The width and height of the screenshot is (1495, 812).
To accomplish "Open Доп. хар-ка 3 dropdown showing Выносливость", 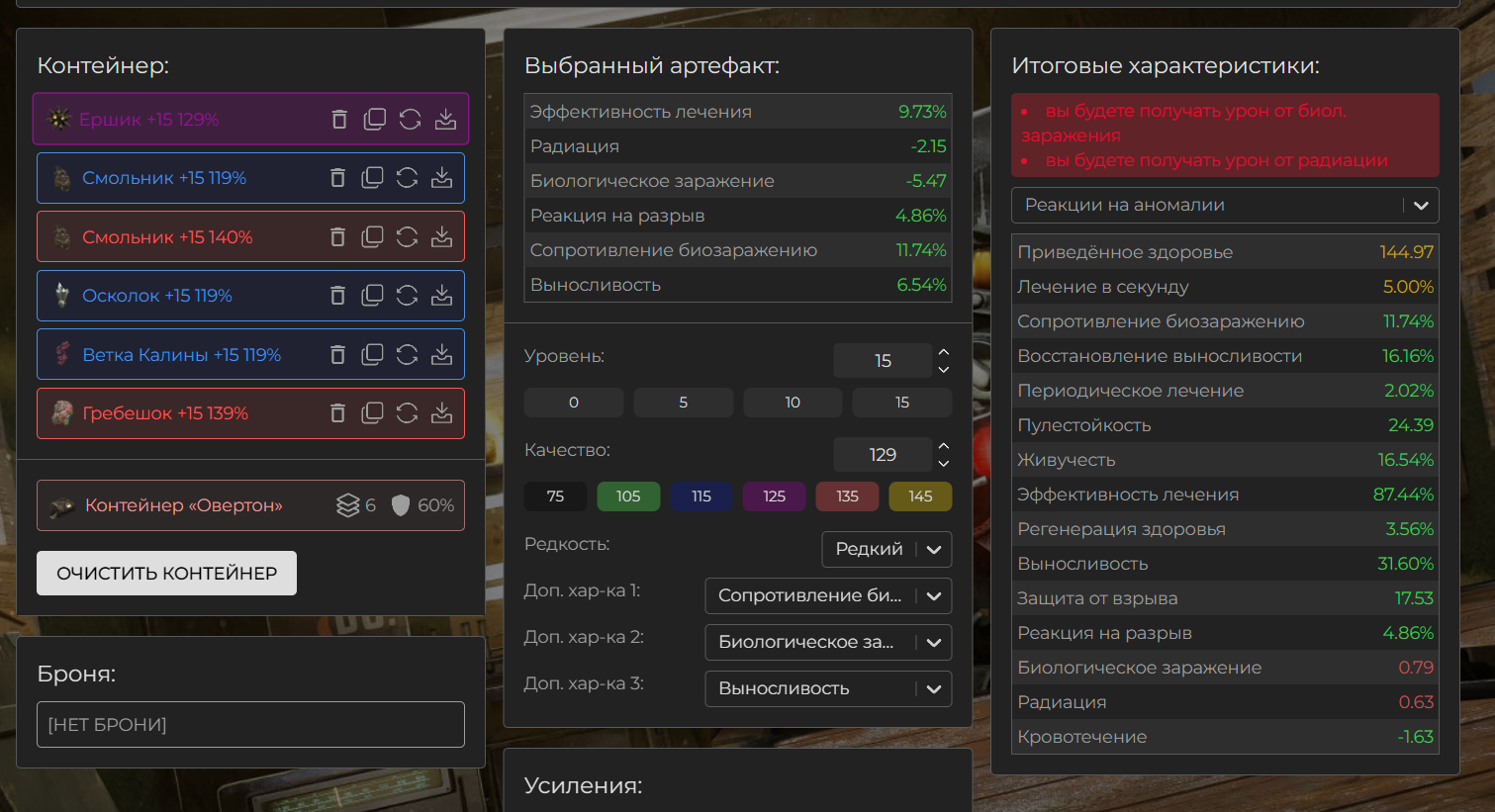I will click(828, 688).
